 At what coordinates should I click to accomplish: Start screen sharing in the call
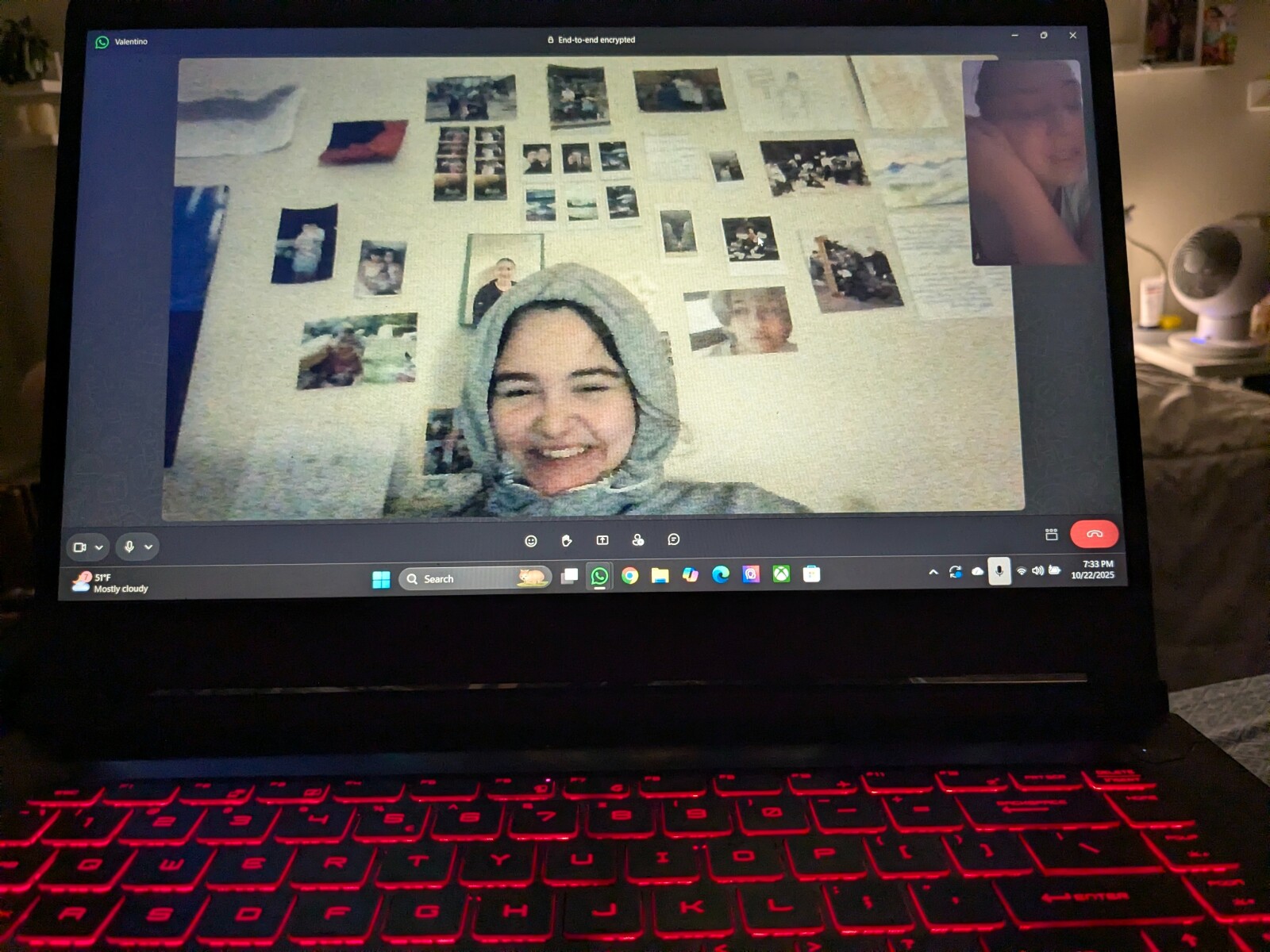point(602,540)
